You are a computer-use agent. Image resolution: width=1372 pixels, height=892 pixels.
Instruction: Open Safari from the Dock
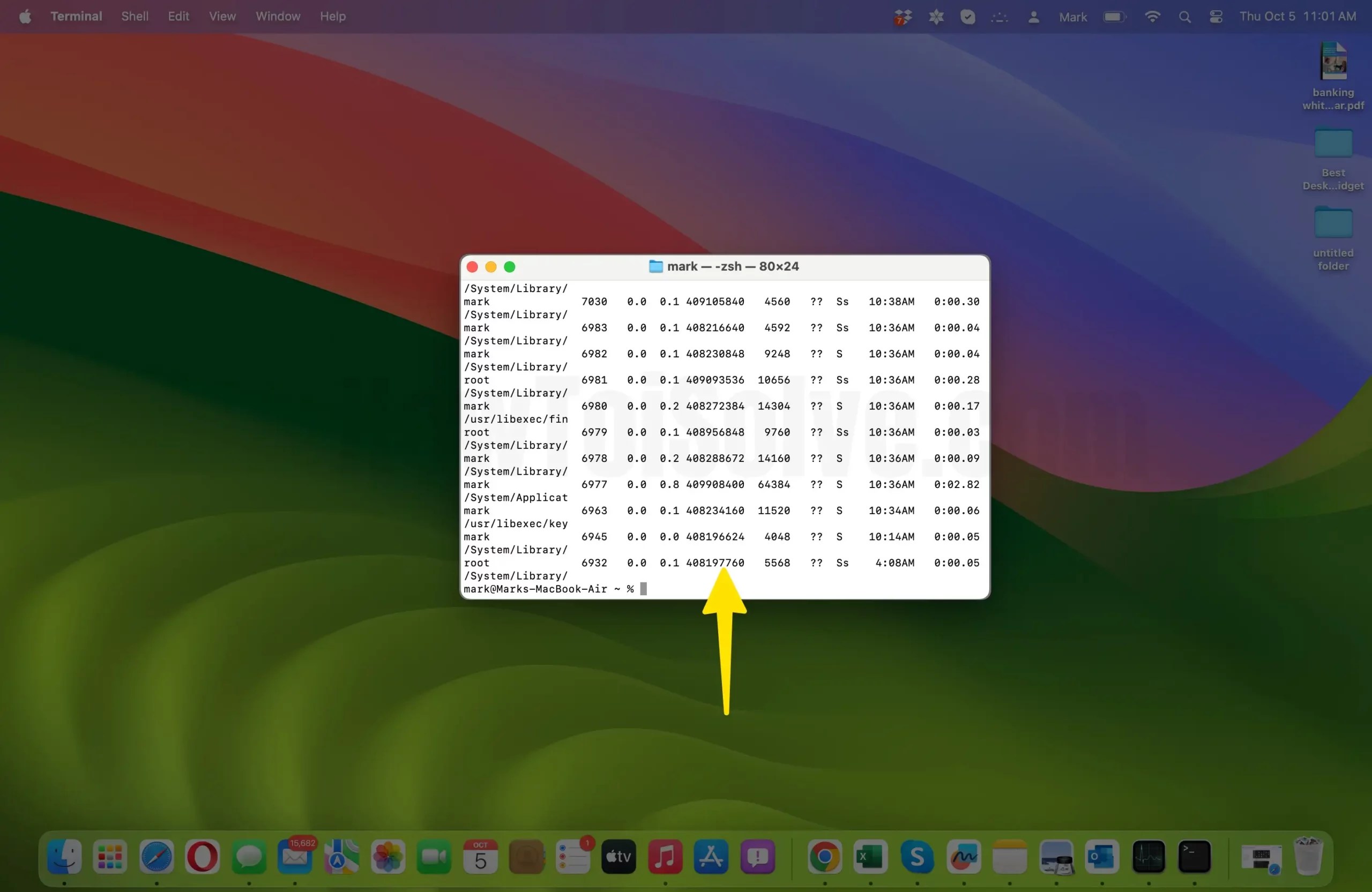[156, 859]
